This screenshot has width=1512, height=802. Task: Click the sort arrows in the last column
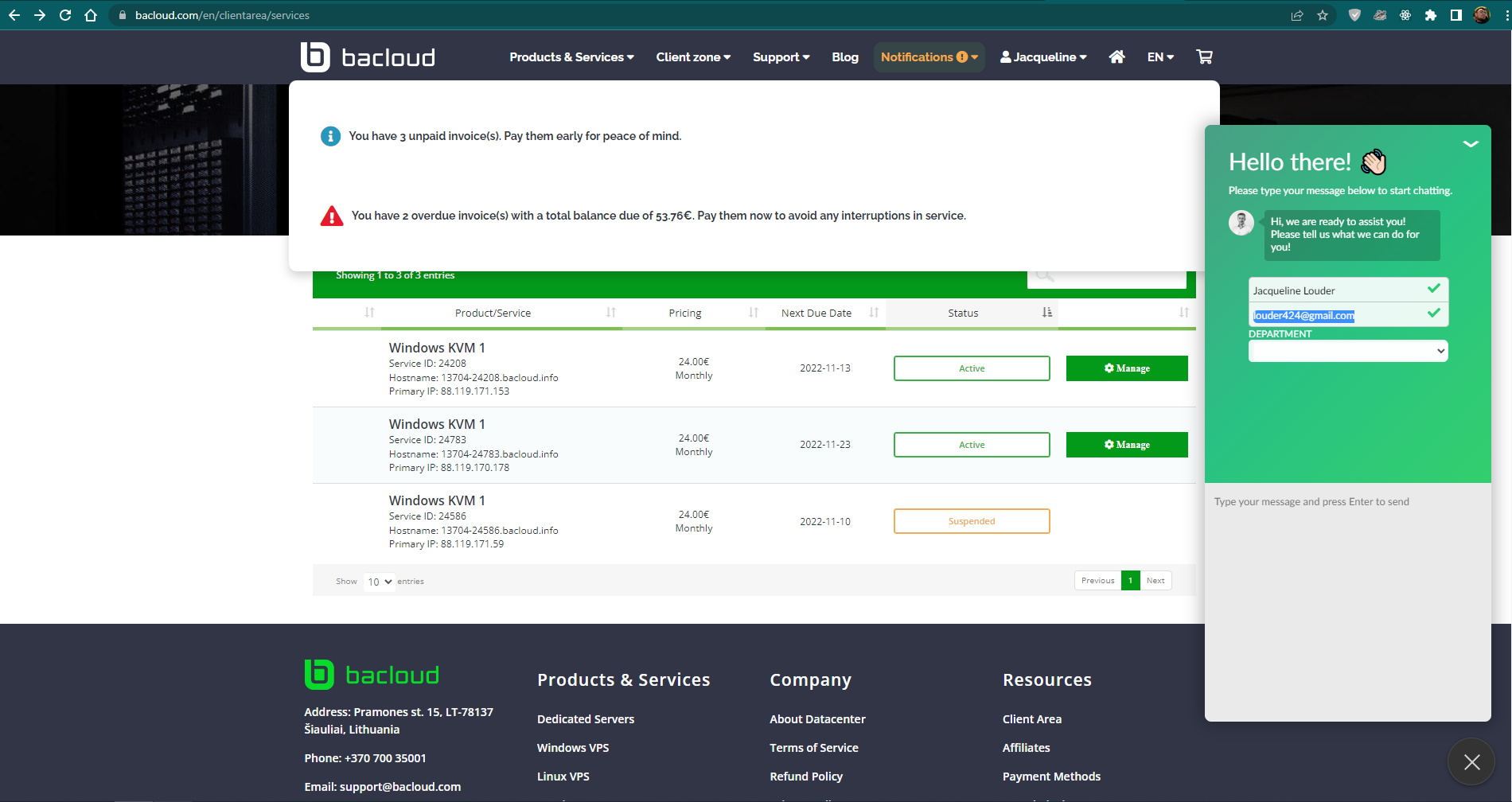(1184, 313)
